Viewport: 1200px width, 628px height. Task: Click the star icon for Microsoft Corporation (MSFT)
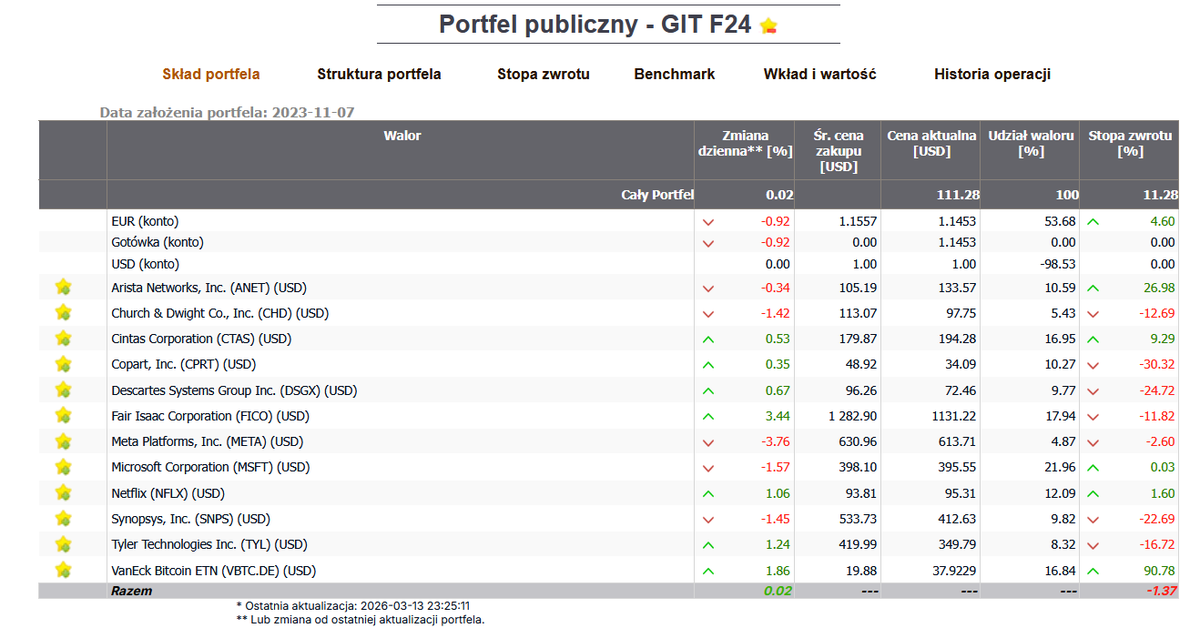pyautogui.click(x=64, y=467)
